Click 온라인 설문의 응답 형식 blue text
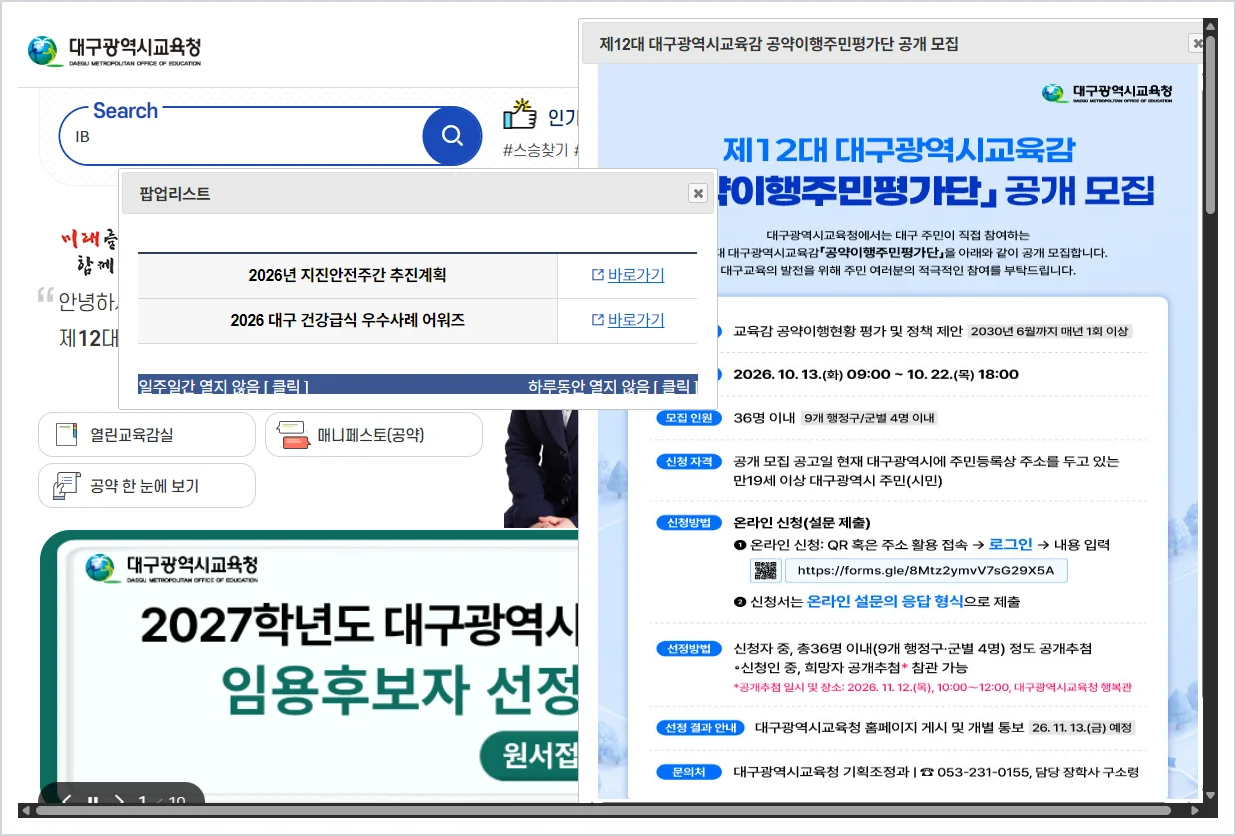This screenshot has height=836, width=1236. click(x=885, y=601)
